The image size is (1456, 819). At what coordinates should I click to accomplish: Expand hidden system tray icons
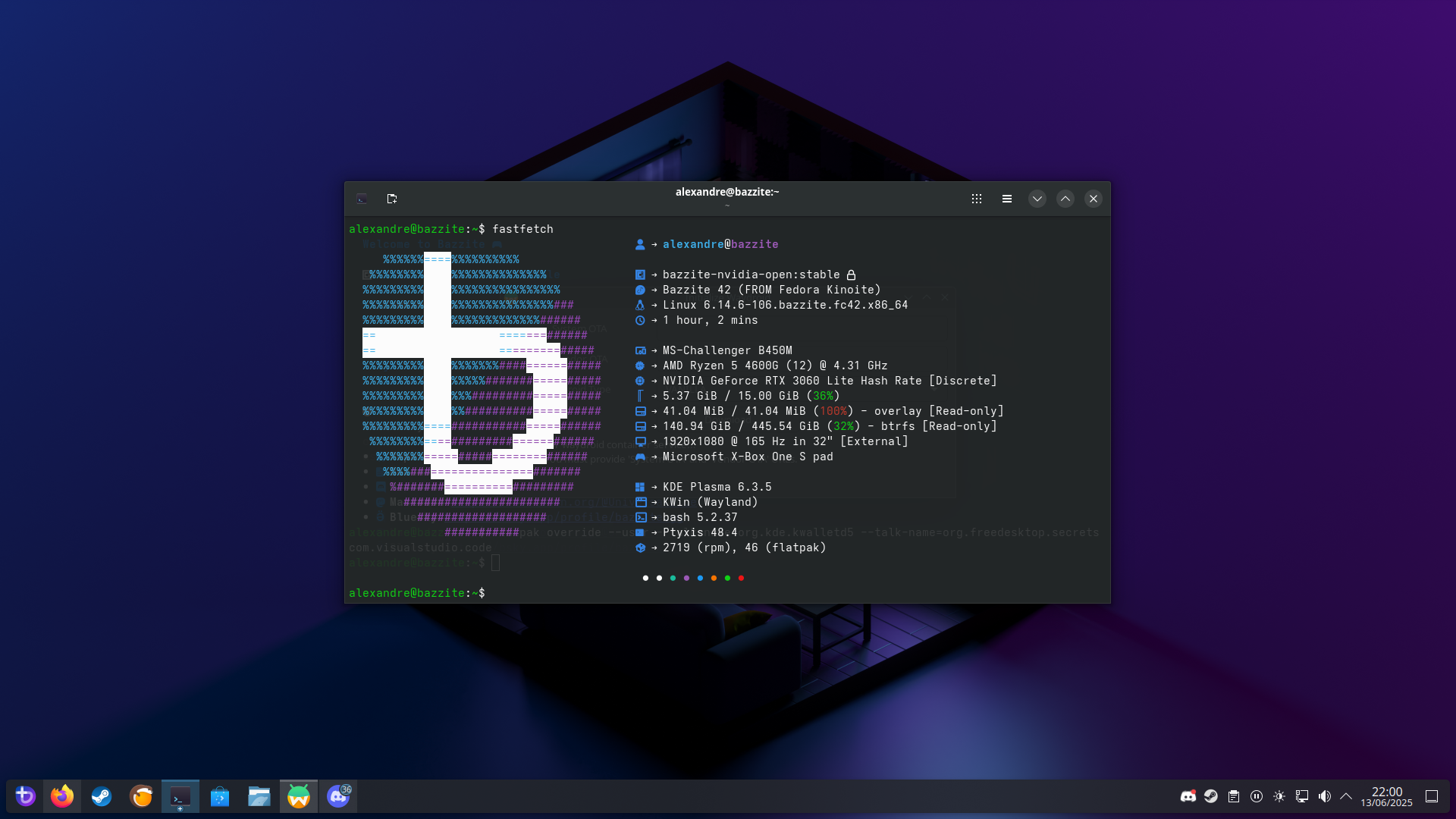[x=1346, y=796]
